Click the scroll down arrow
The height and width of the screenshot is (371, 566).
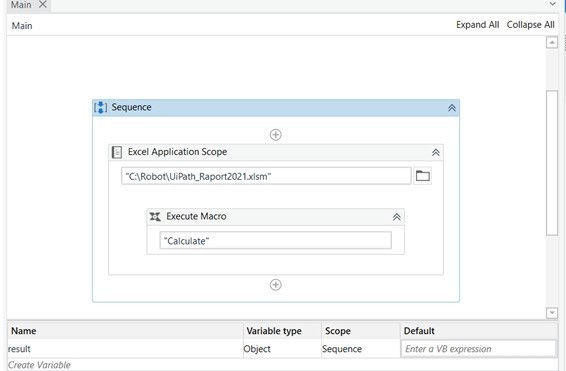pyautogui.click(x=552, y=313)
